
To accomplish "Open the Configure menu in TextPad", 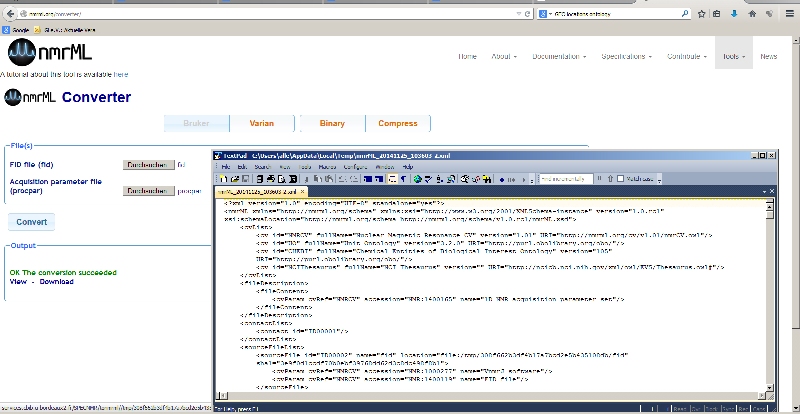I will pos(355,167).
